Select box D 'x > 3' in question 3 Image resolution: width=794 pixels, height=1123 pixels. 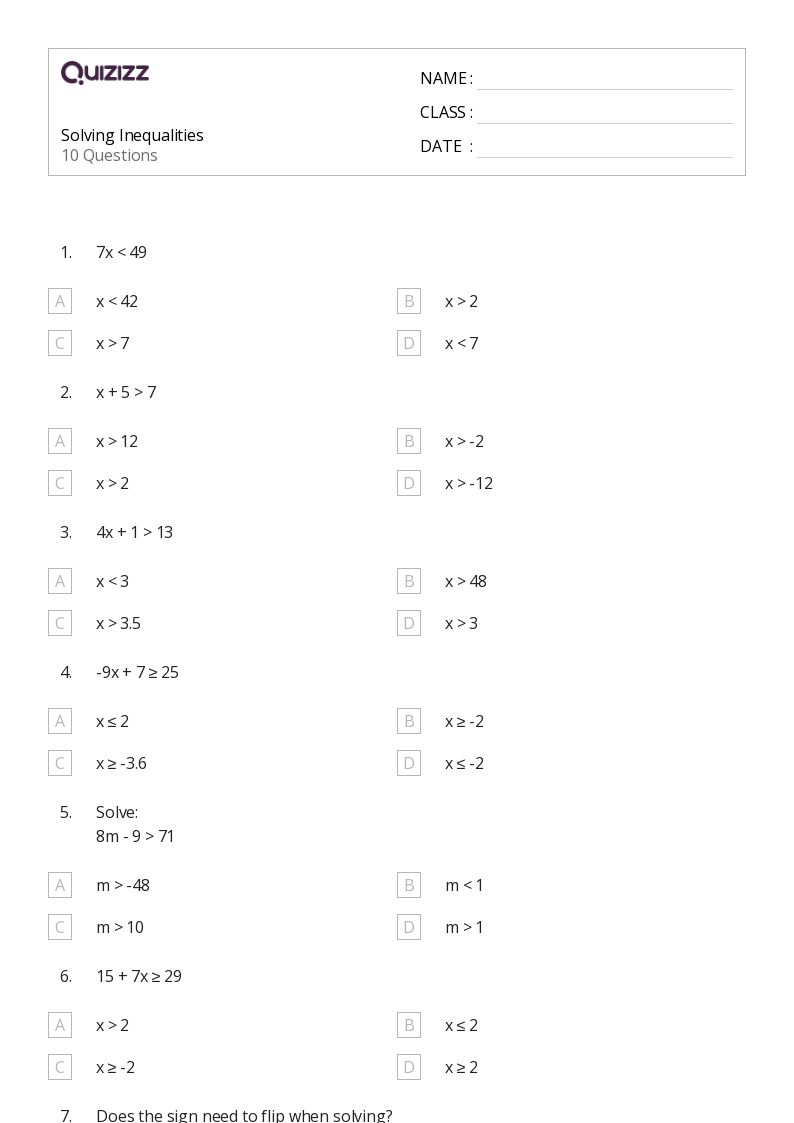point(409,623)
